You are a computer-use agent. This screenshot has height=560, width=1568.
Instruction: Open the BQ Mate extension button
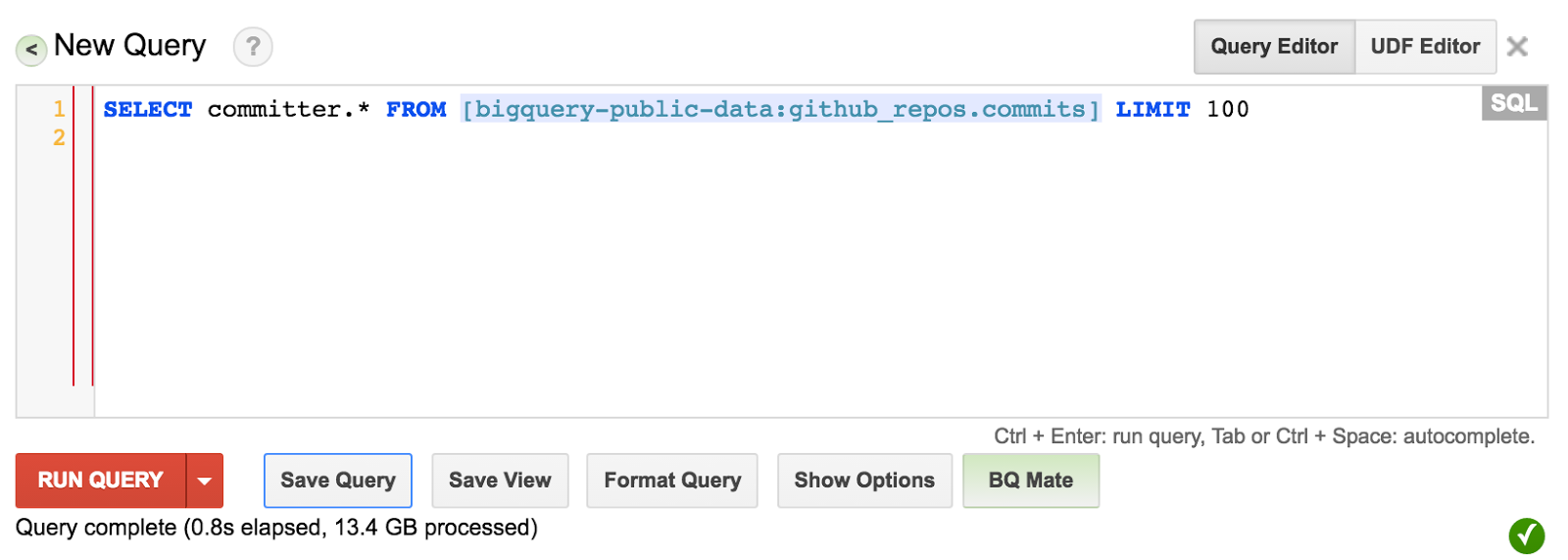pyautogui.click(x=1031, y=481)
